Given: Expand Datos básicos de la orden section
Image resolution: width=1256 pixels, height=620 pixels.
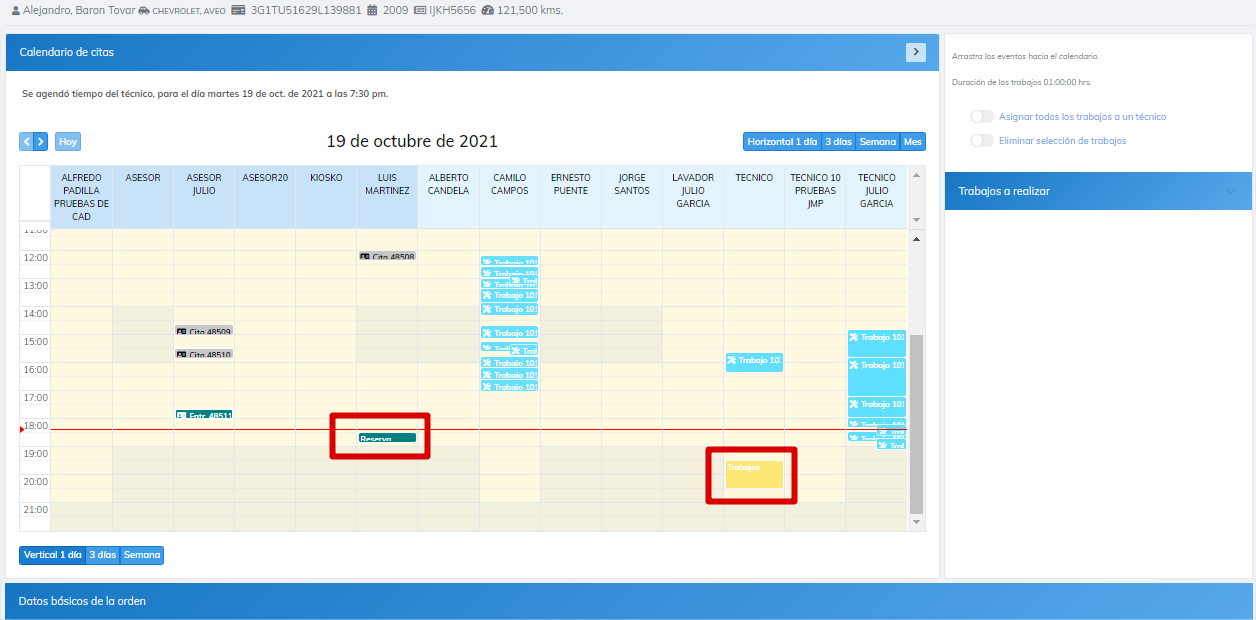Looking at the screenshot, I should [x=82, y=601].
